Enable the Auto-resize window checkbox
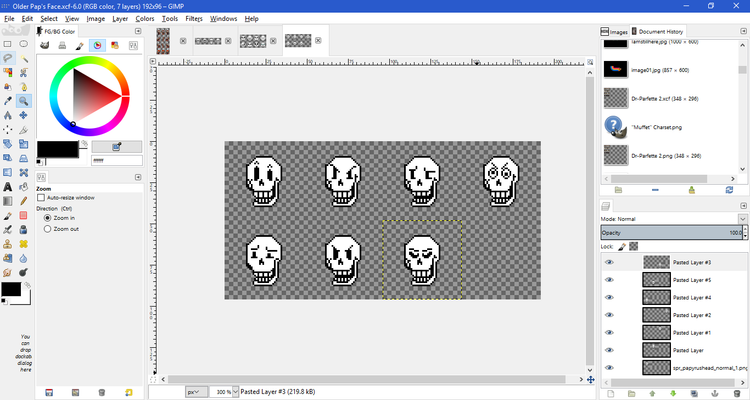Viewport: 750px width, 400px height. click(41, 198)
